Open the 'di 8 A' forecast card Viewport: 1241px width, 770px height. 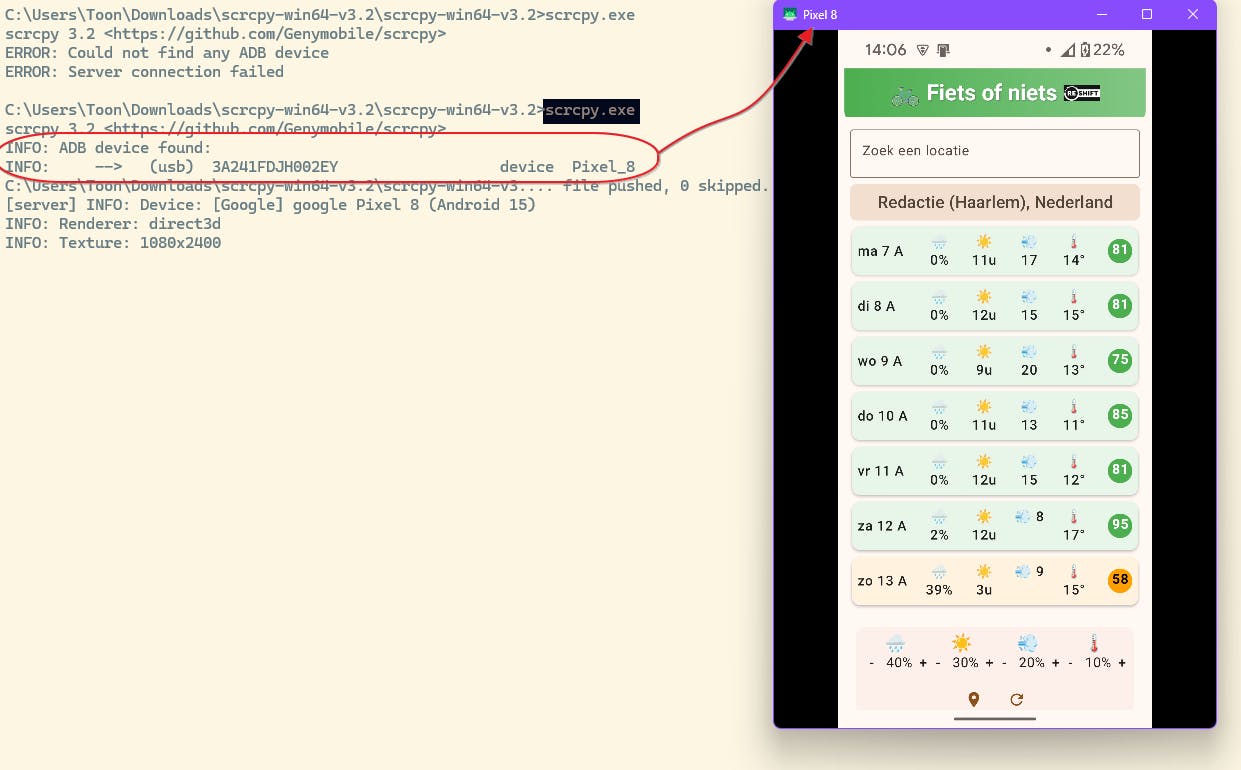click(x=995, y=306)
